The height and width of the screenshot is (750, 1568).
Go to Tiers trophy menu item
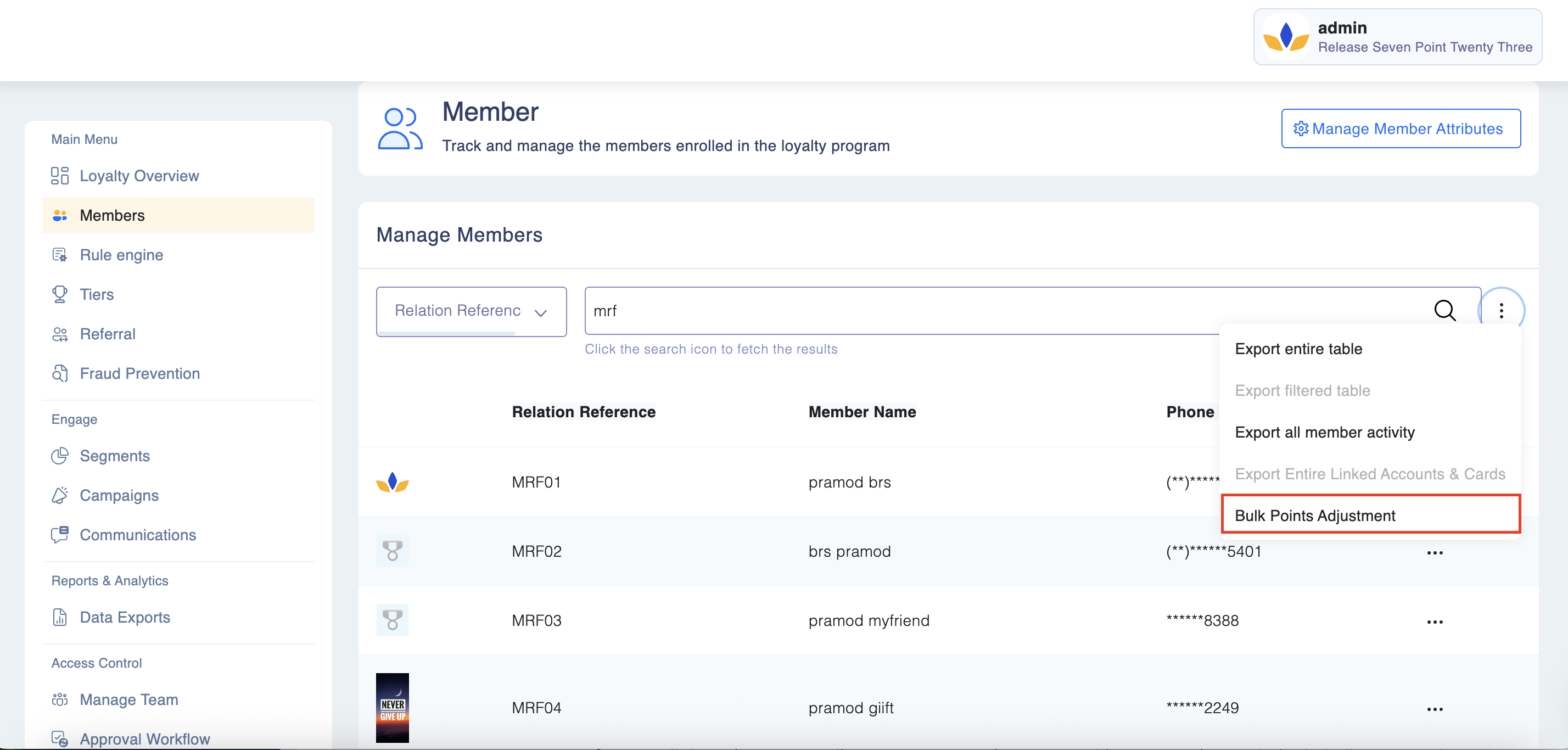coord(96,295)
